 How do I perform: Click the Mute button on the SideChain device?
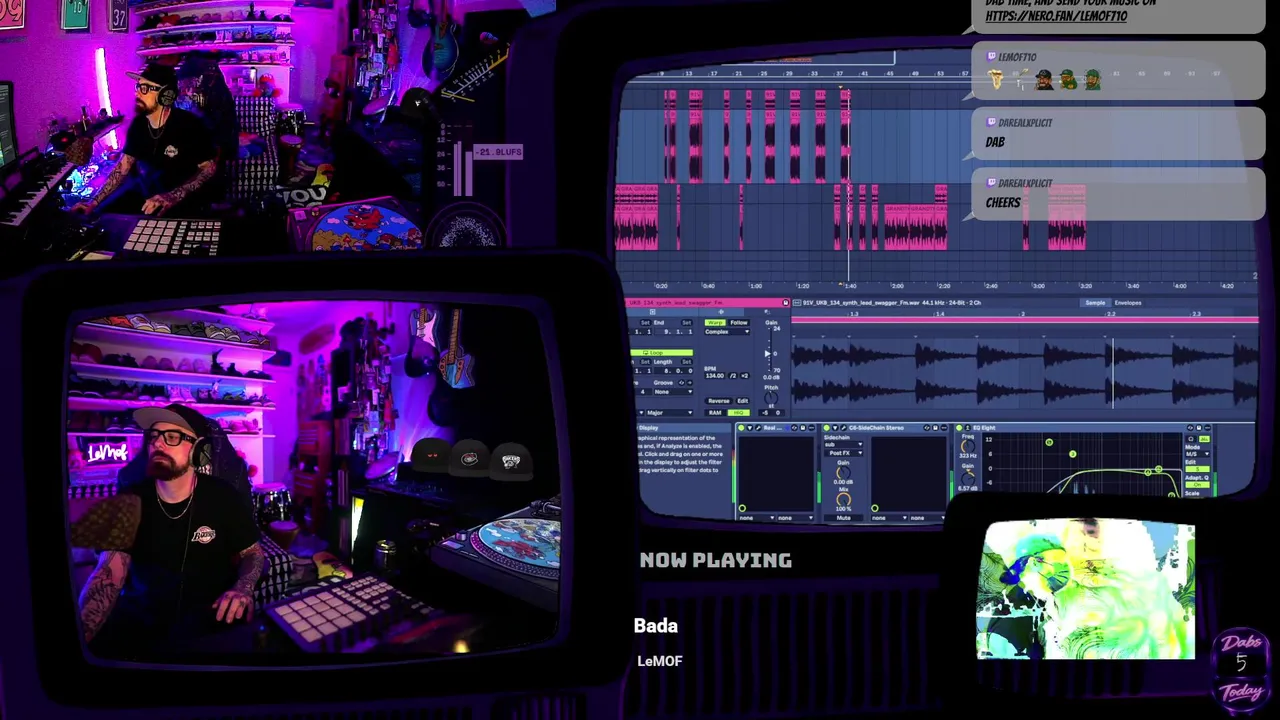(x=843, y=518)
